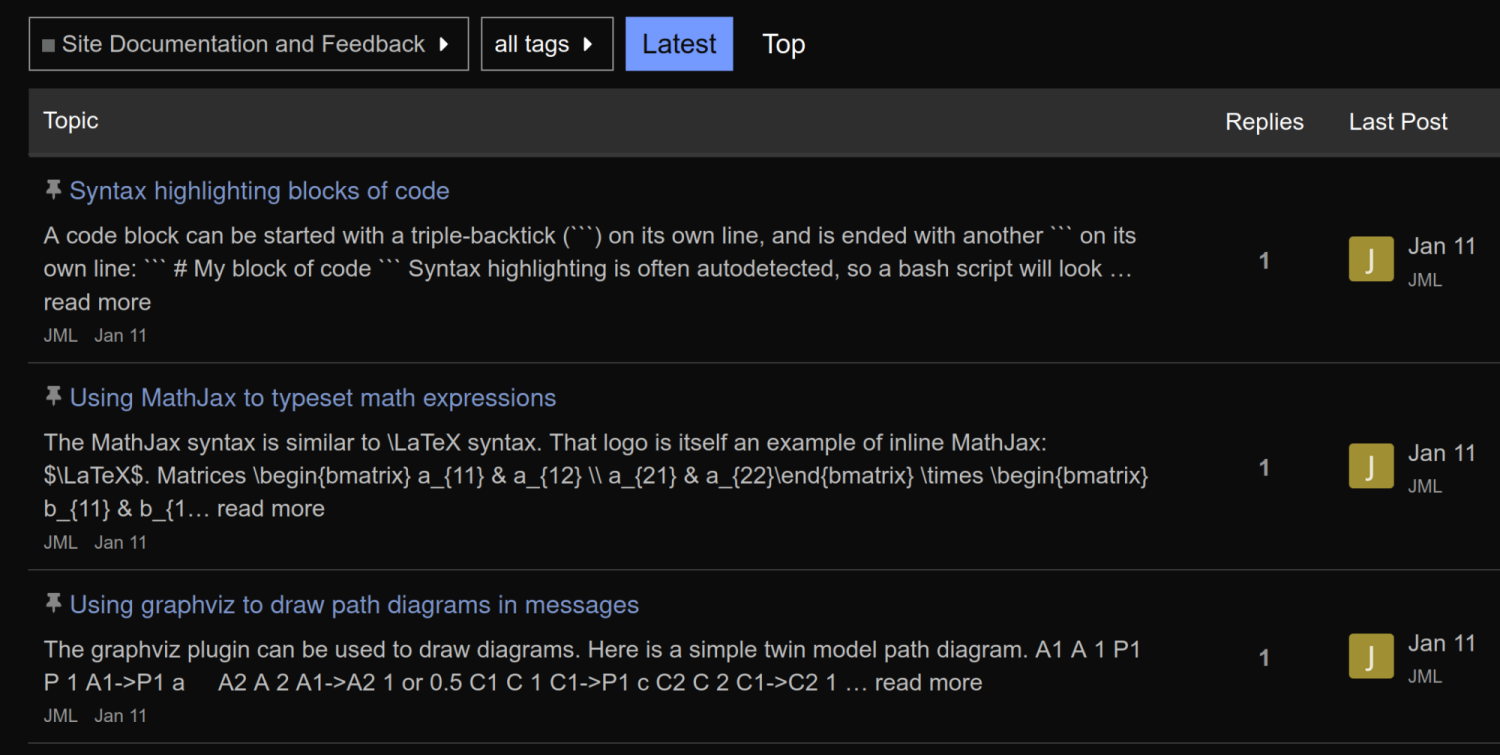Click read more in Syntax highlighting excerpt
This screenshot has width=1500, height=755.
click(97, 302)
